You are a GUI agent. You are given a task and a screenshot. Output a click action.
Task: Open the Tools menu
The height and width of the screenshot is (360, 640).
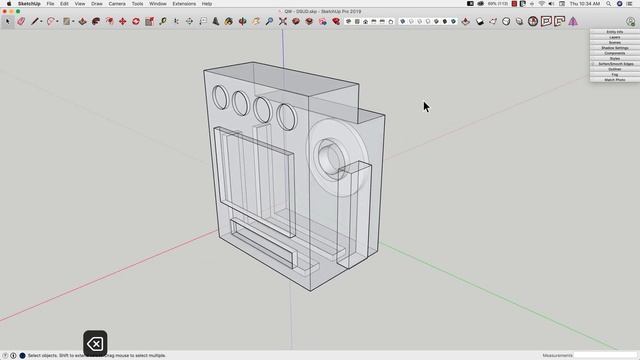(137, 4)
